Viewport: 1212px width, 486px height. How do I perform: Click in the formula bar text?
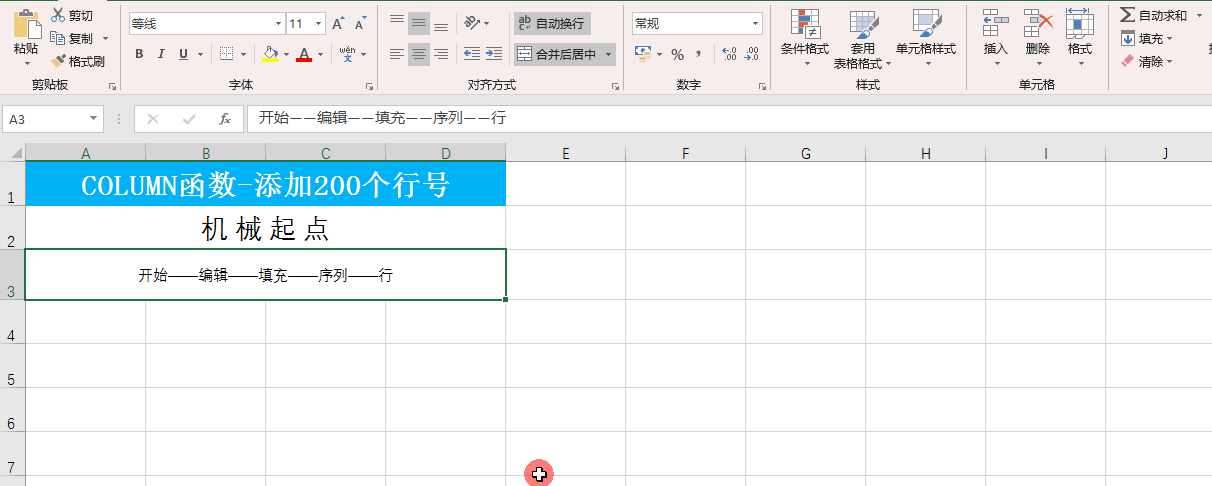(x=382, y=118)
